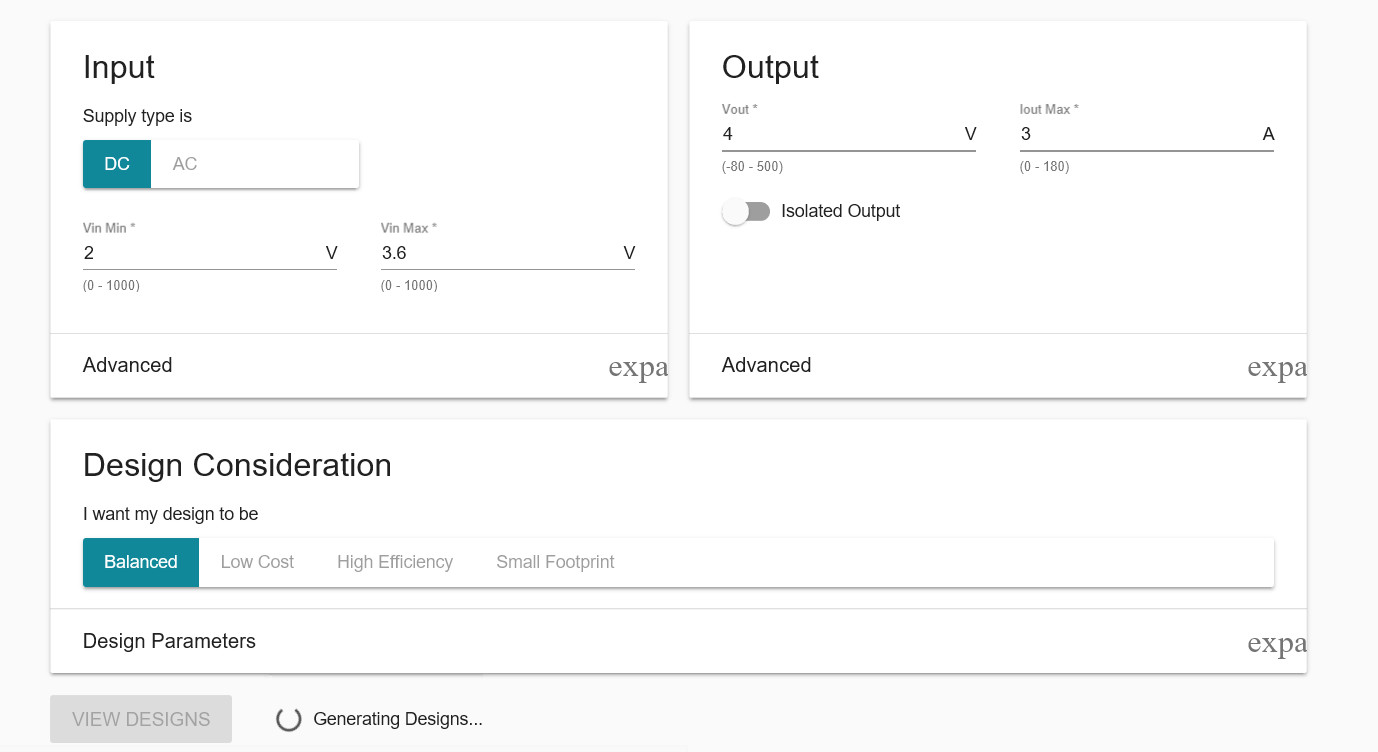Viewport: 1378px width, 752px height.
Task: Select the Small Footprint design option
Action: (x=555, y=562)
